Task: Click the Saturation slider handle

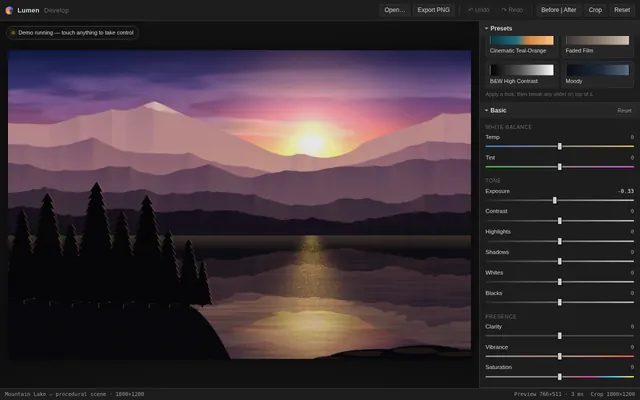Action: [560, 376]
